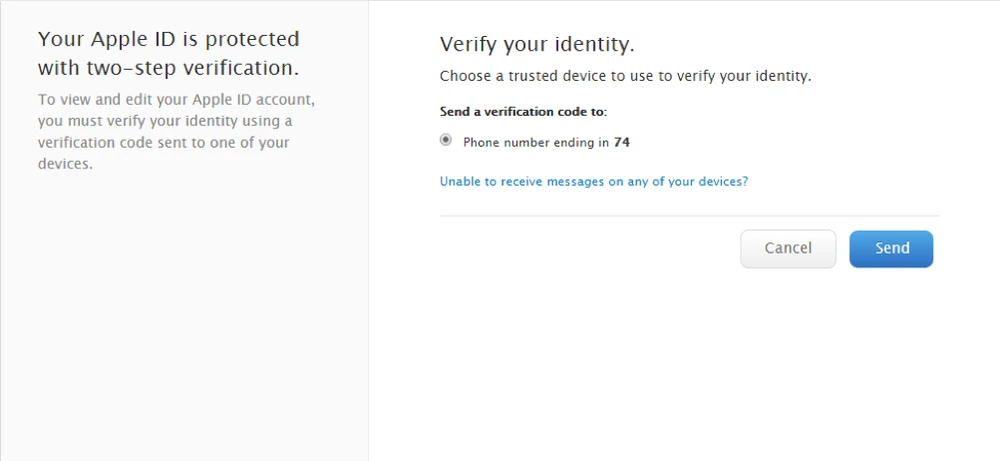Image resolution: width=1000 pixels, height=461 pixels.
Task: Click the word devices in left description
Action: [x=64, y=164]
